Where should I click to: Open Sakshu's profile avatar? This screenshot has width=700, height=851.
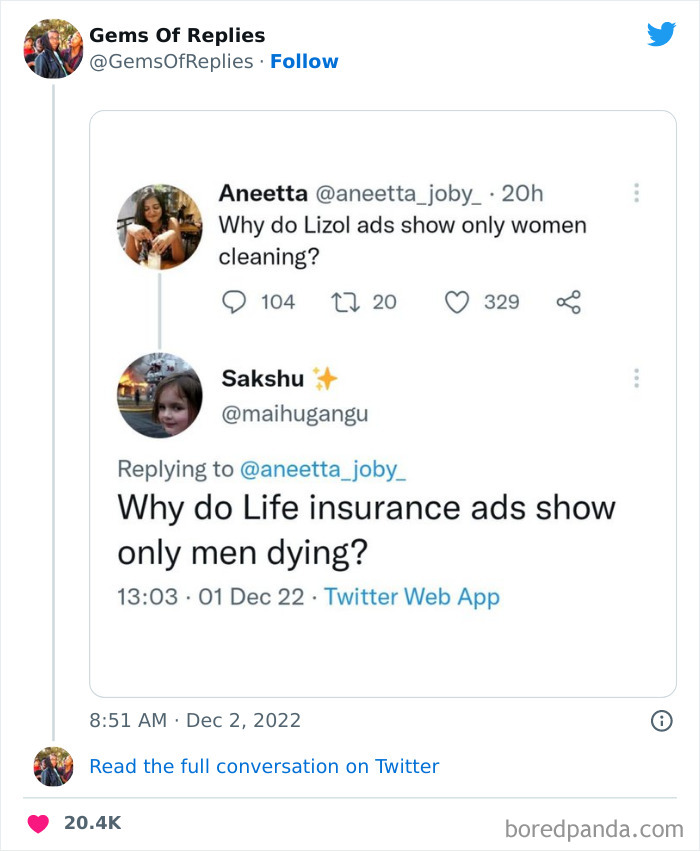pos(160,395)
